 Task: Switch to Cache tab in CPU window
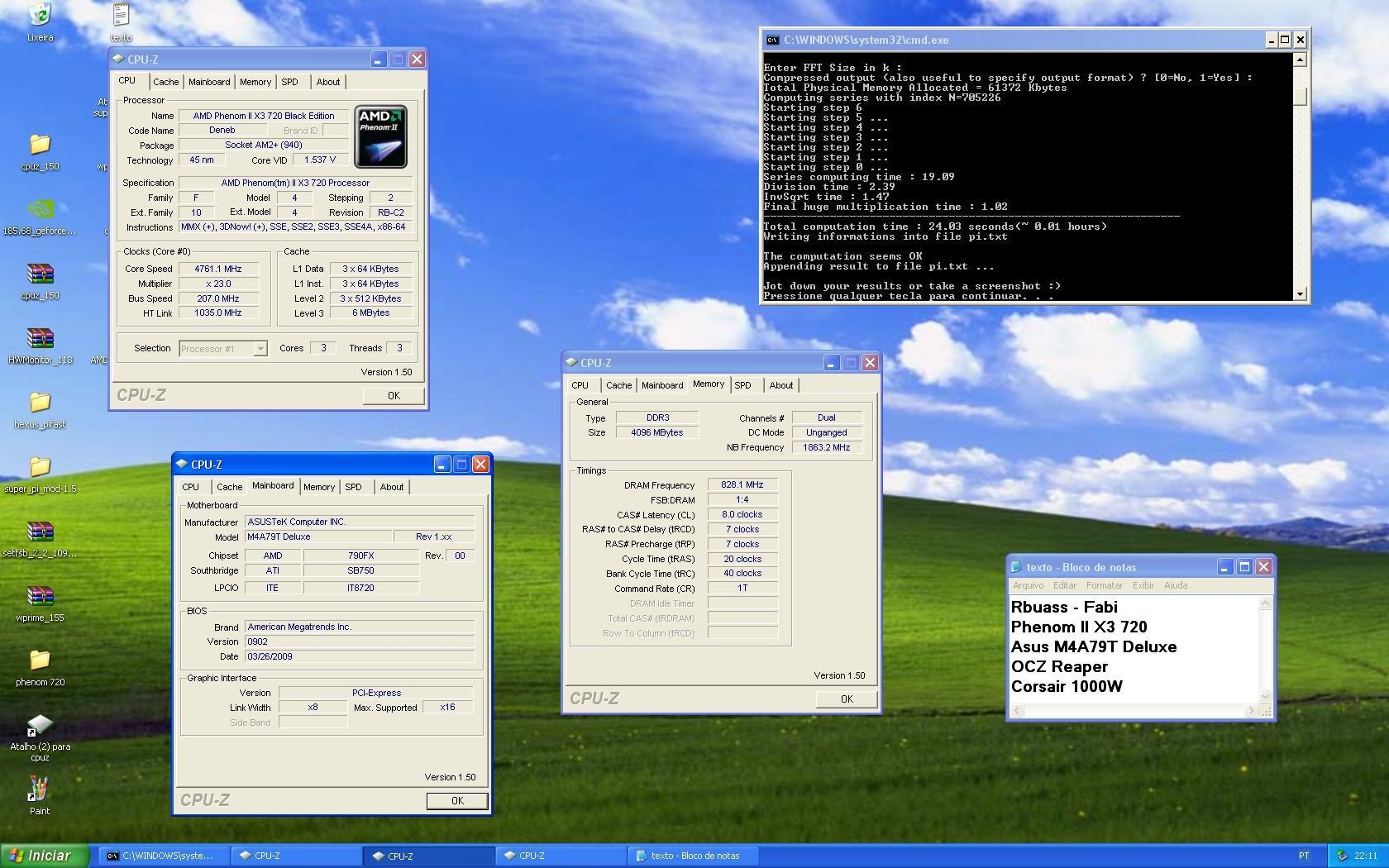(165, 82)
